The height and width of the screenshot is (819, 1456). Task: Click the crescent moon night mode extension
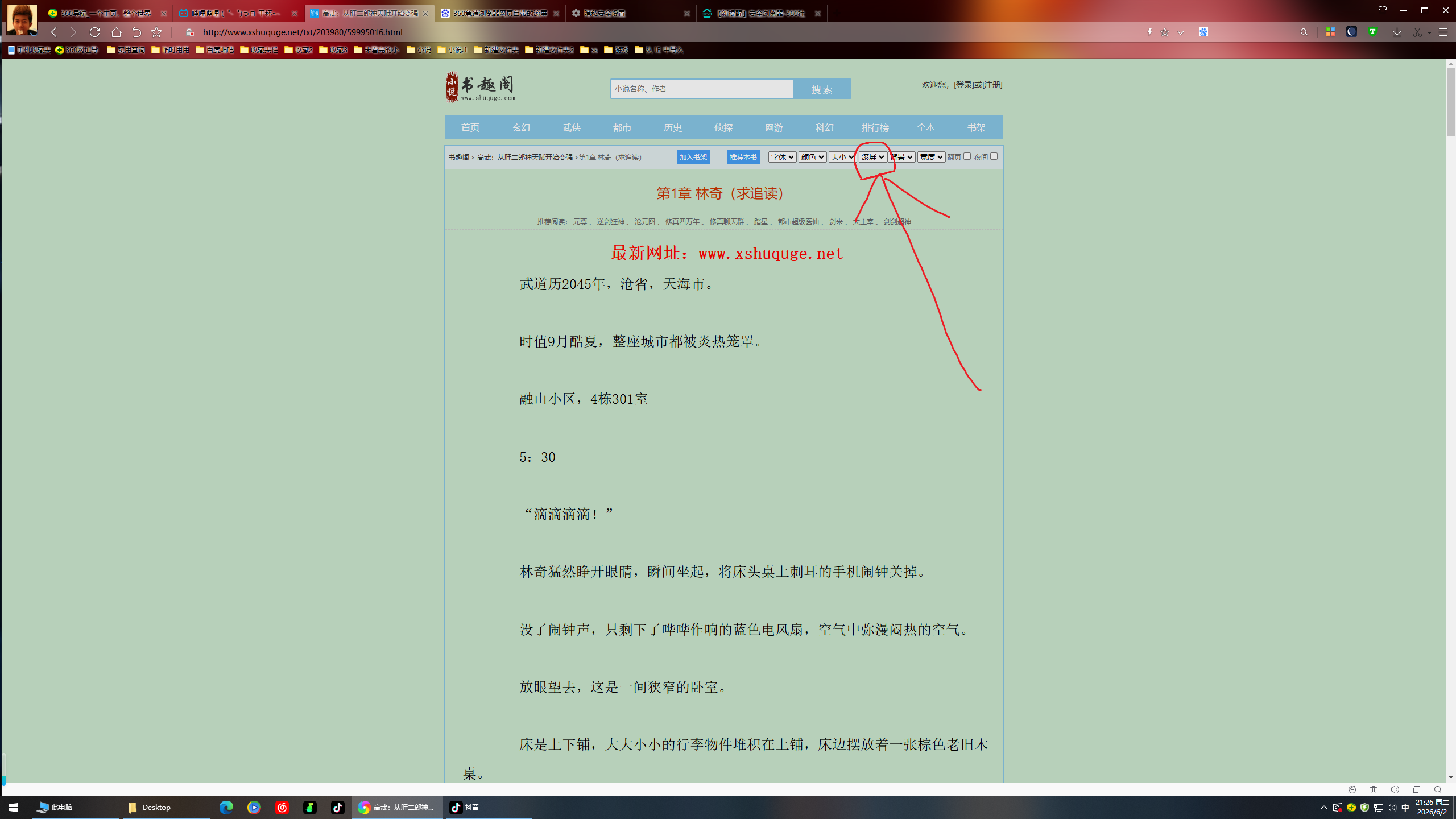pos(1351,32)
